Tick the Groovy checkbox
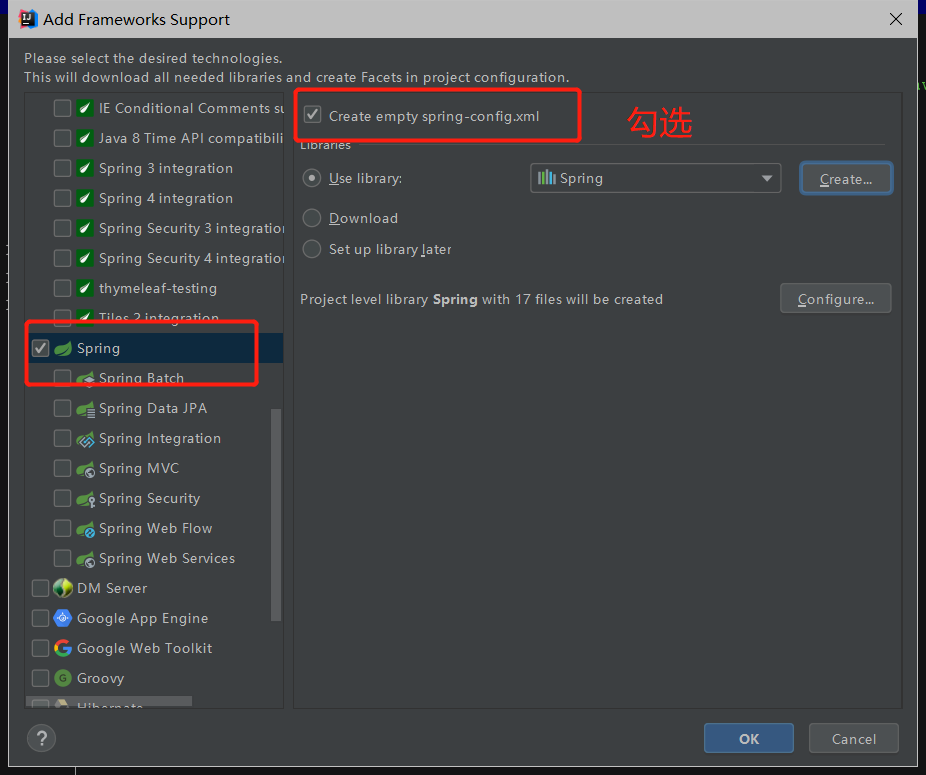926x775 pixels. tap(40, 678)
